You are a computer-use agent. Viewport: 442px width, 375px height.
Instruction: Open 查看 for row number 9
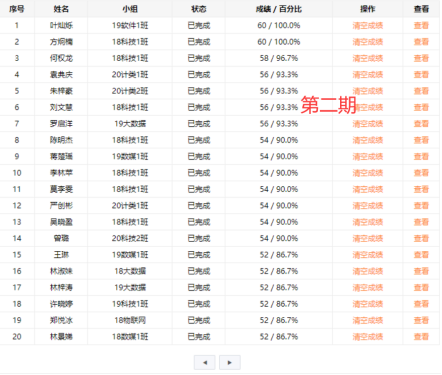click(421, 156)
